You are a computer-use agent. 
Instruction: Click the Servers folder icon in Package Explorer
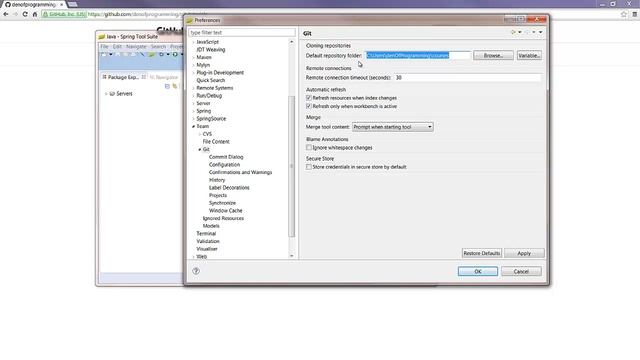pos(112,94)
